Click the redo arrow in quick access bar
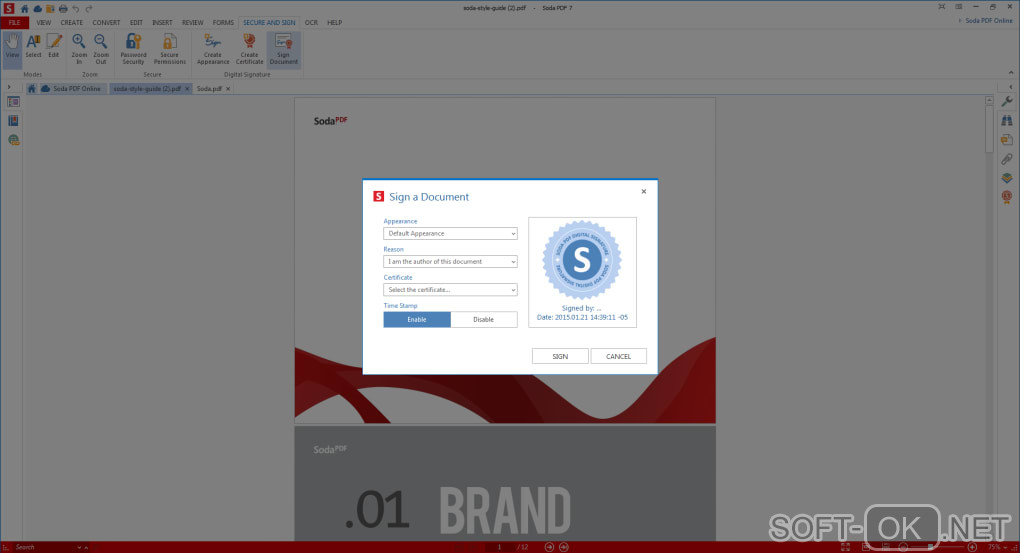Screen dimensions: 1020x553 [88, 8]
